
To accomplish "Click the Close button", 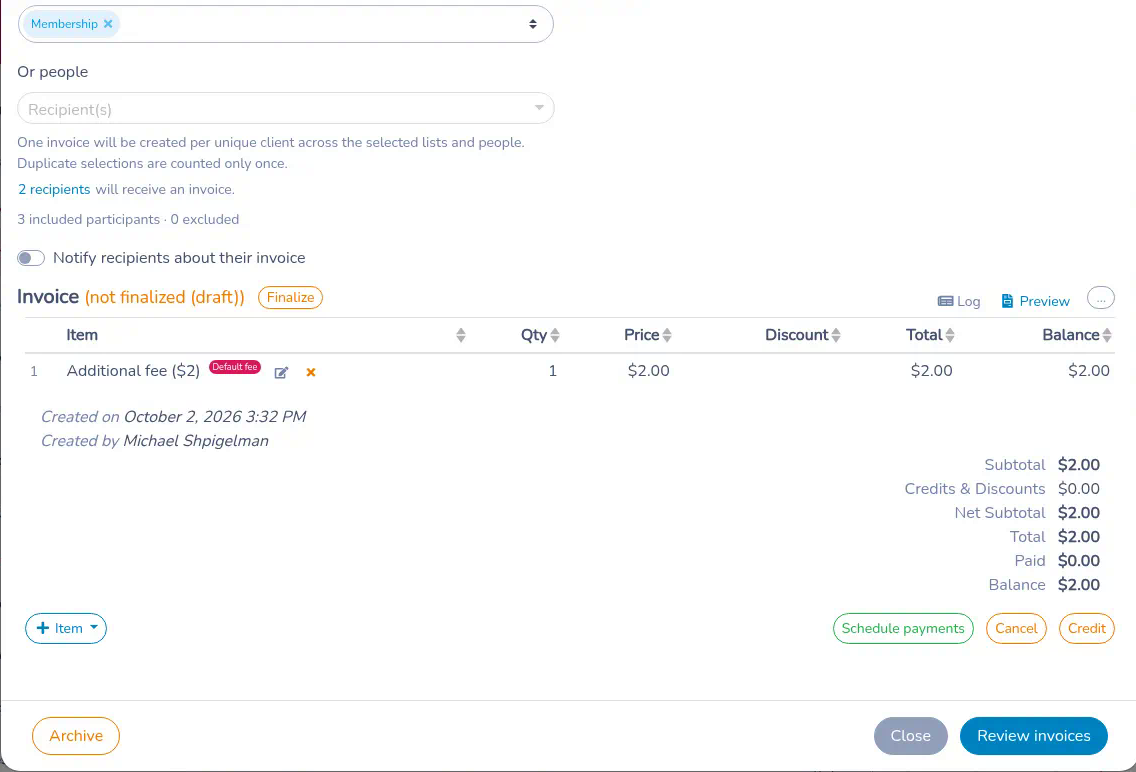I will tap(911, 736).
